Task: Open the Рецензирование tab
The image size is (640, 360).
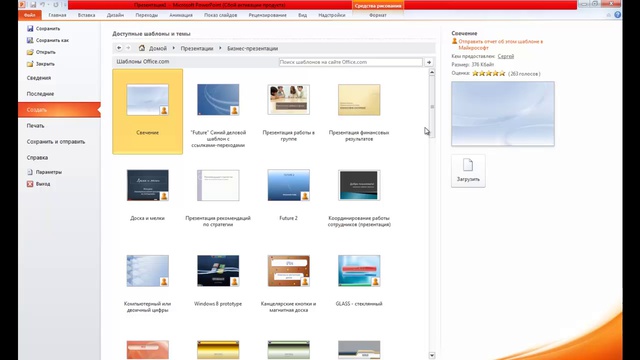Action: click(x=267, y=15)
